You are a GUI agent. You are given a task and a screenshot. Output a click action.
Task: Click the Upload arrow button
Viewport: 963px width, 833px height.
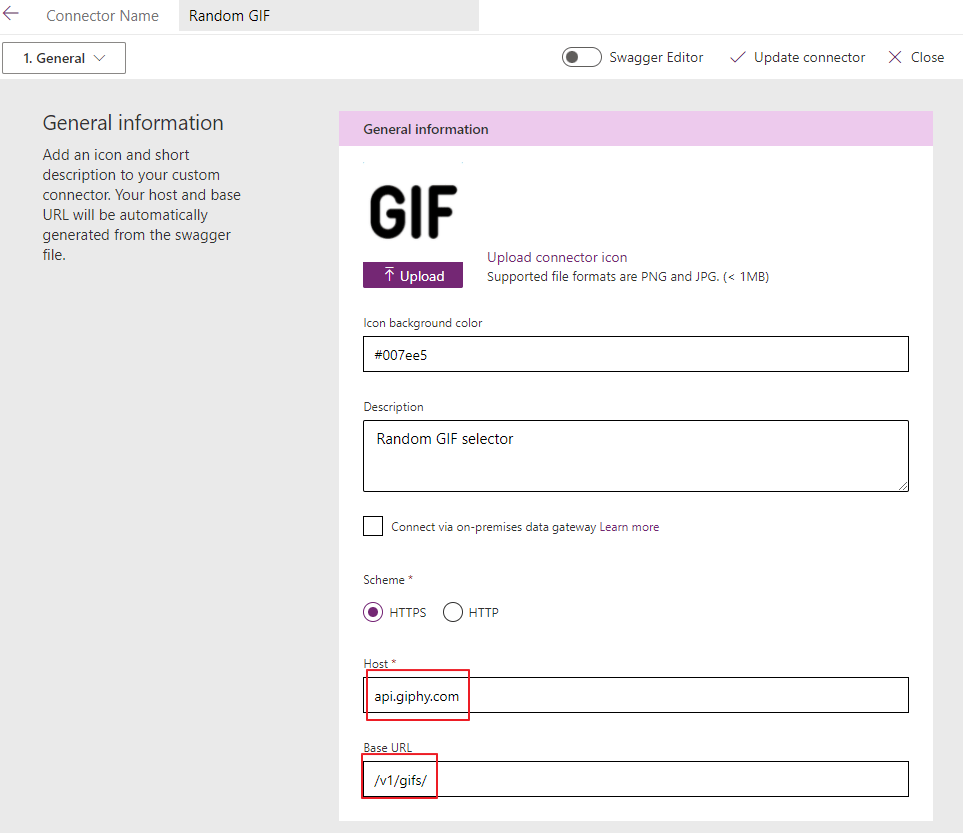[412, 276]
